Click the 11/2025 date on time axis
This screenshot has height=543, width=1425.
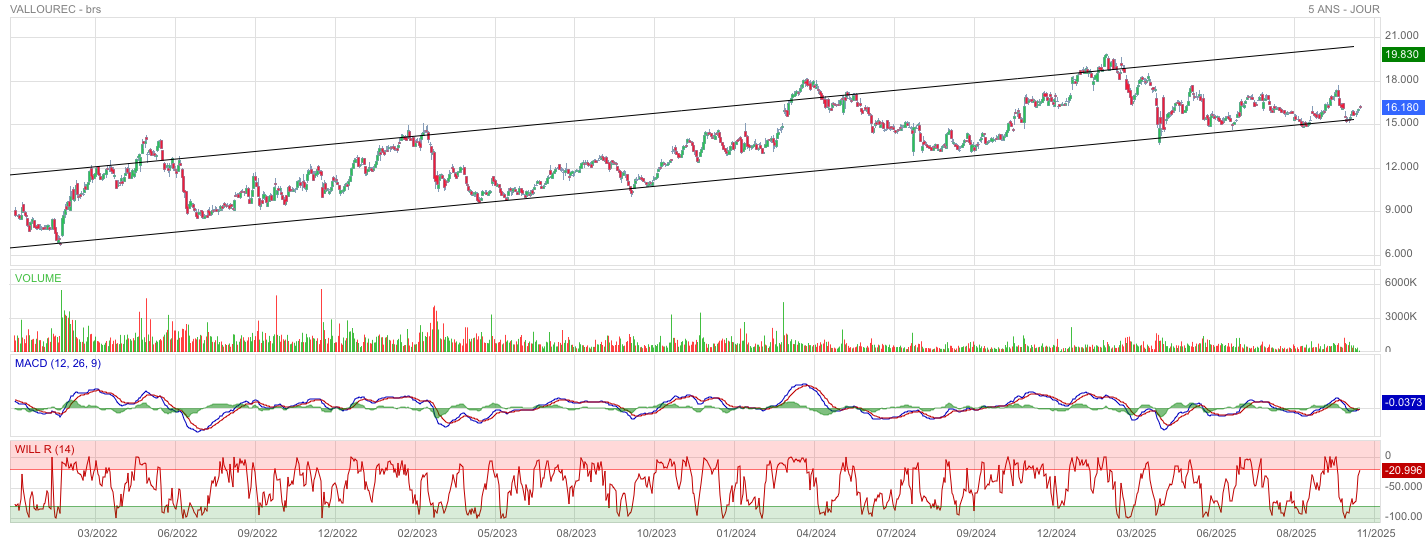[x=1375, y=533]
